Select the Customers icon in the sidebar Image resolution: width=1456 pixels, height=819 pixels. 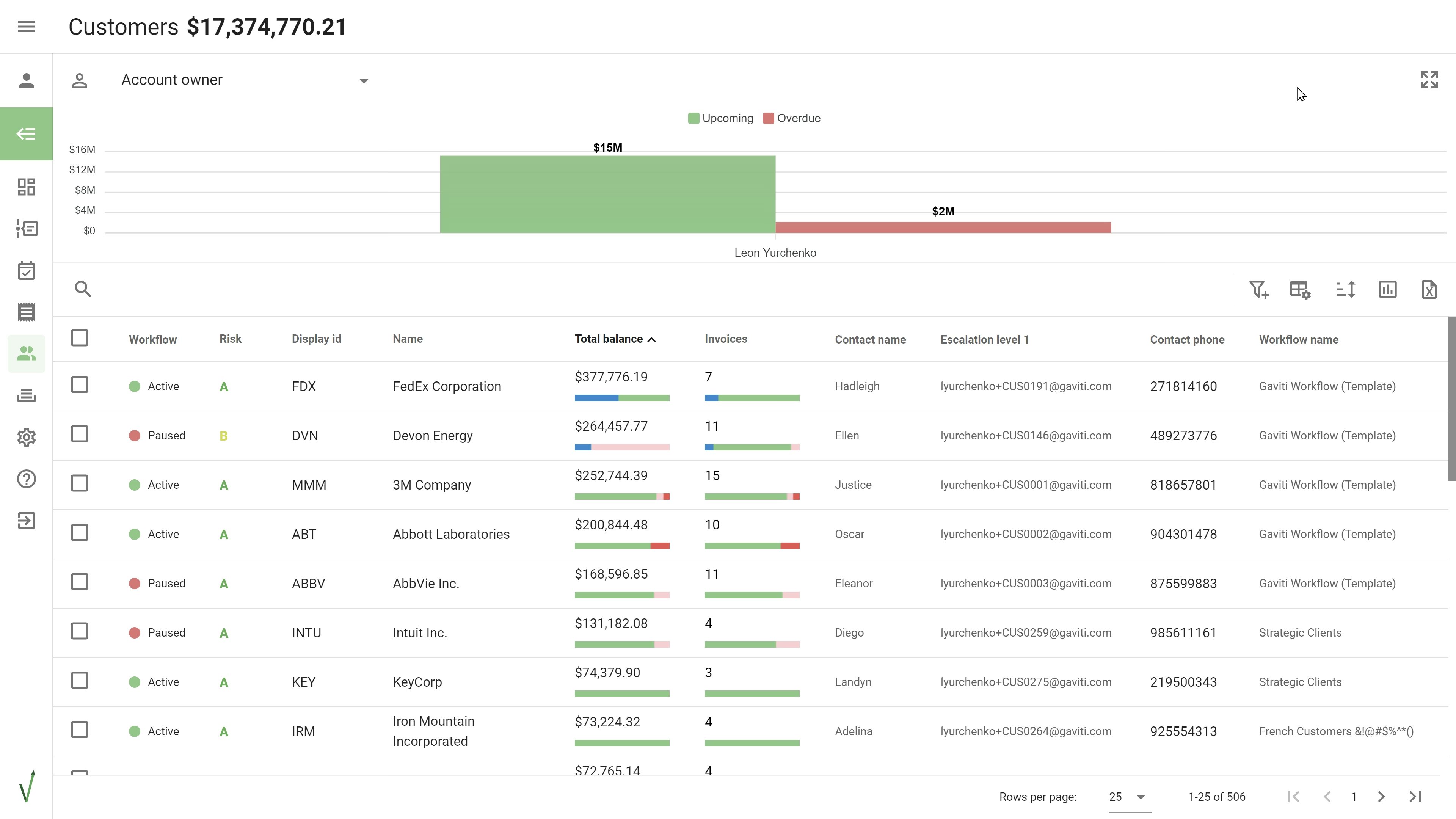point(26,353)
